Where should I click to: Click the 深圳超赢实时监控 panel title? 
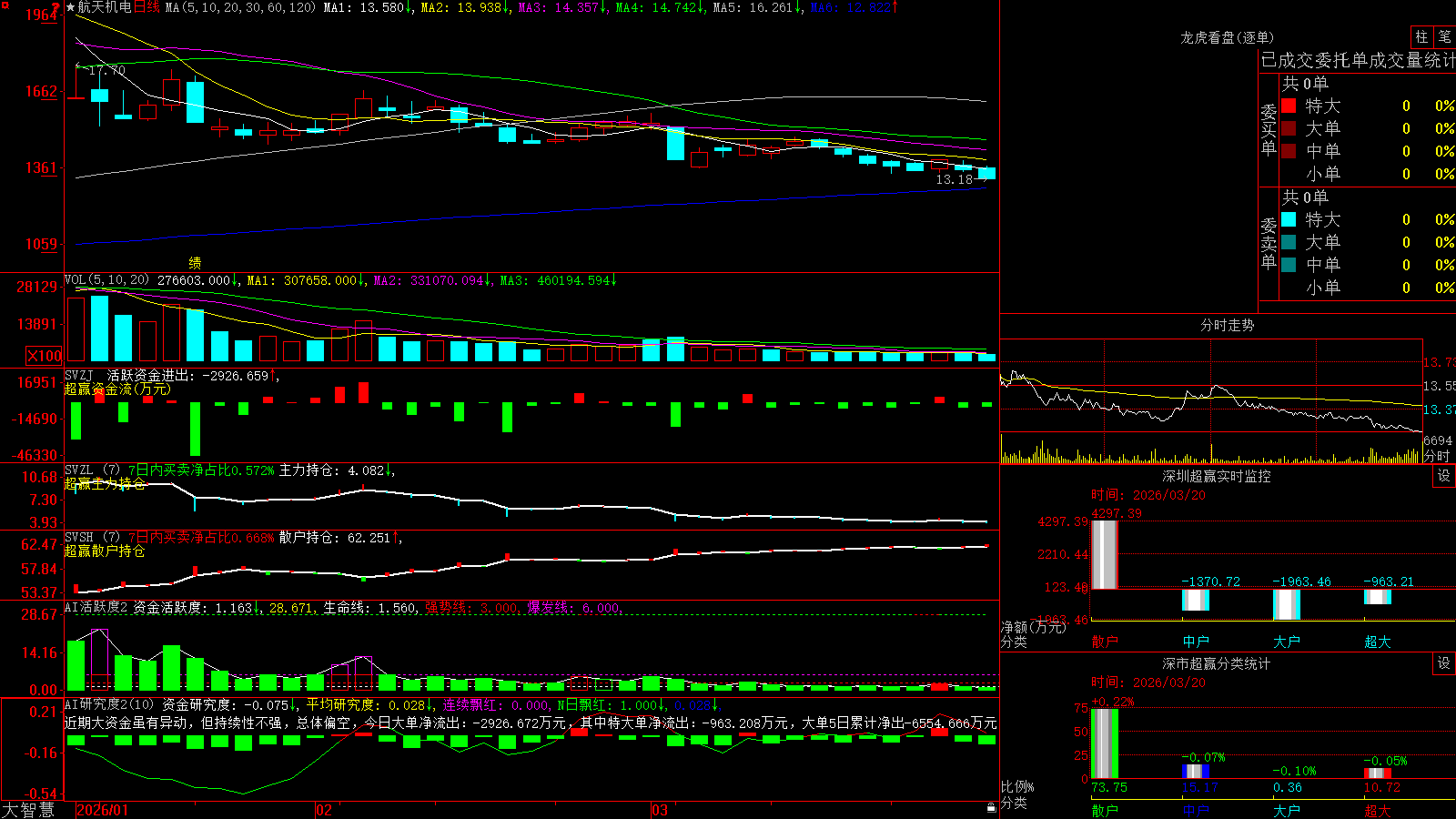[1217, 476]
